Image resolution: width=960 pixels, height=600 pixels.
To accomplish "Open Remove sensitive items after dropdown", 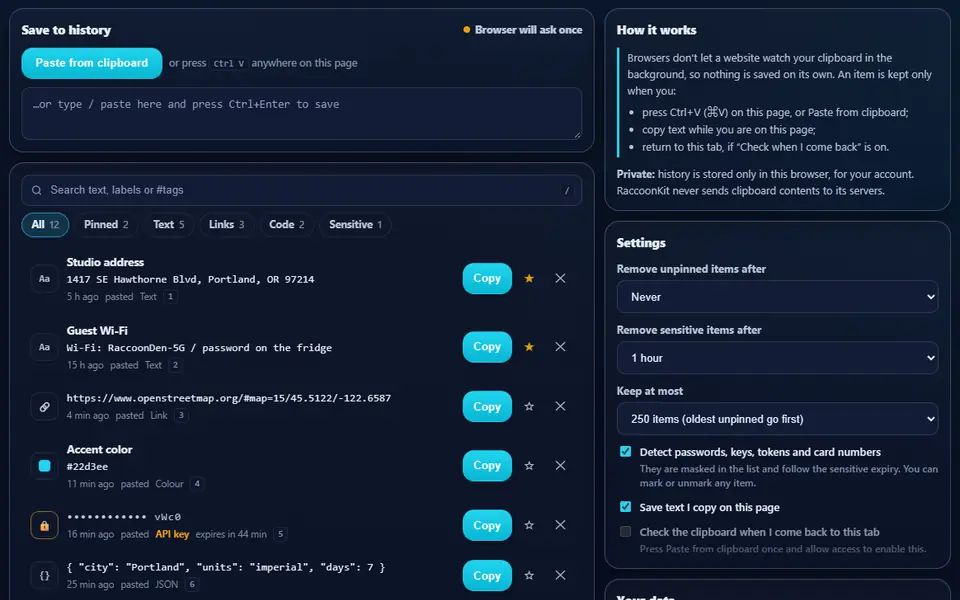I will (x=778, y=358).
